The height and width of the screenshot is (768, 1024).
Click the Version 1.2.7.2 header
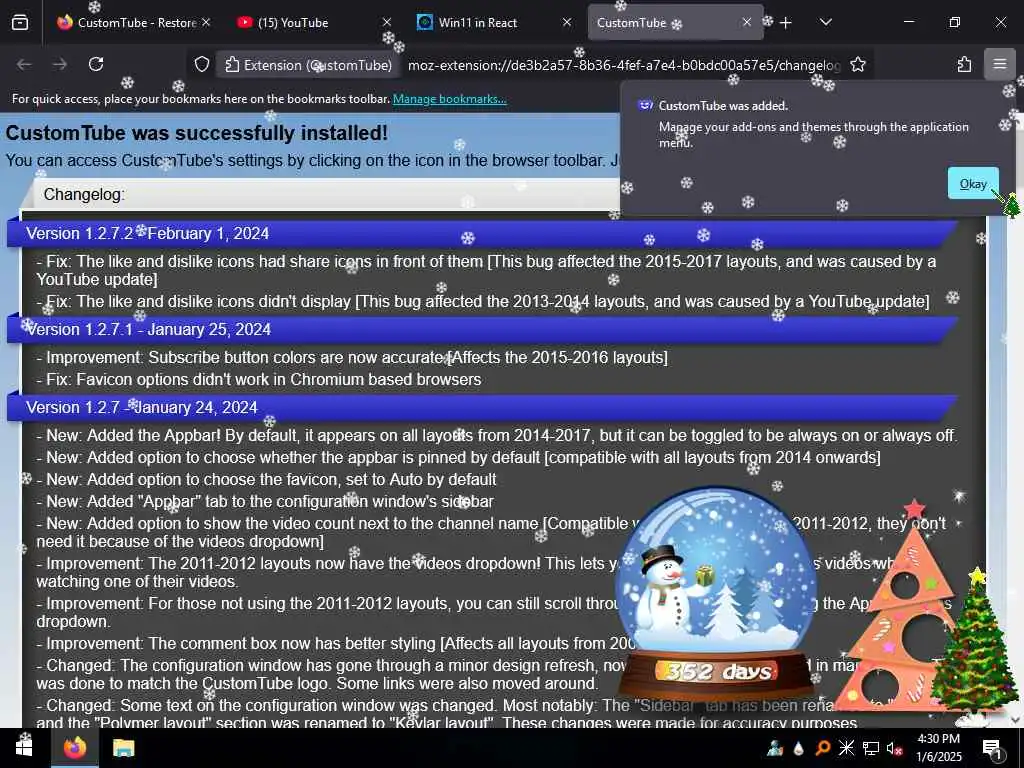[482, 234]
